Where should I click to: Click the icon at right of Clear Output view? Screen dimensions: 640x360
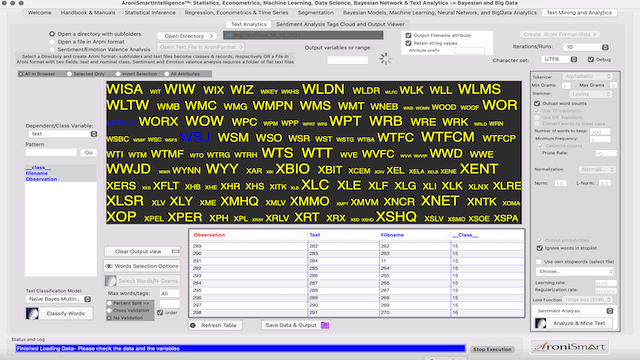(x=176, y=251)
